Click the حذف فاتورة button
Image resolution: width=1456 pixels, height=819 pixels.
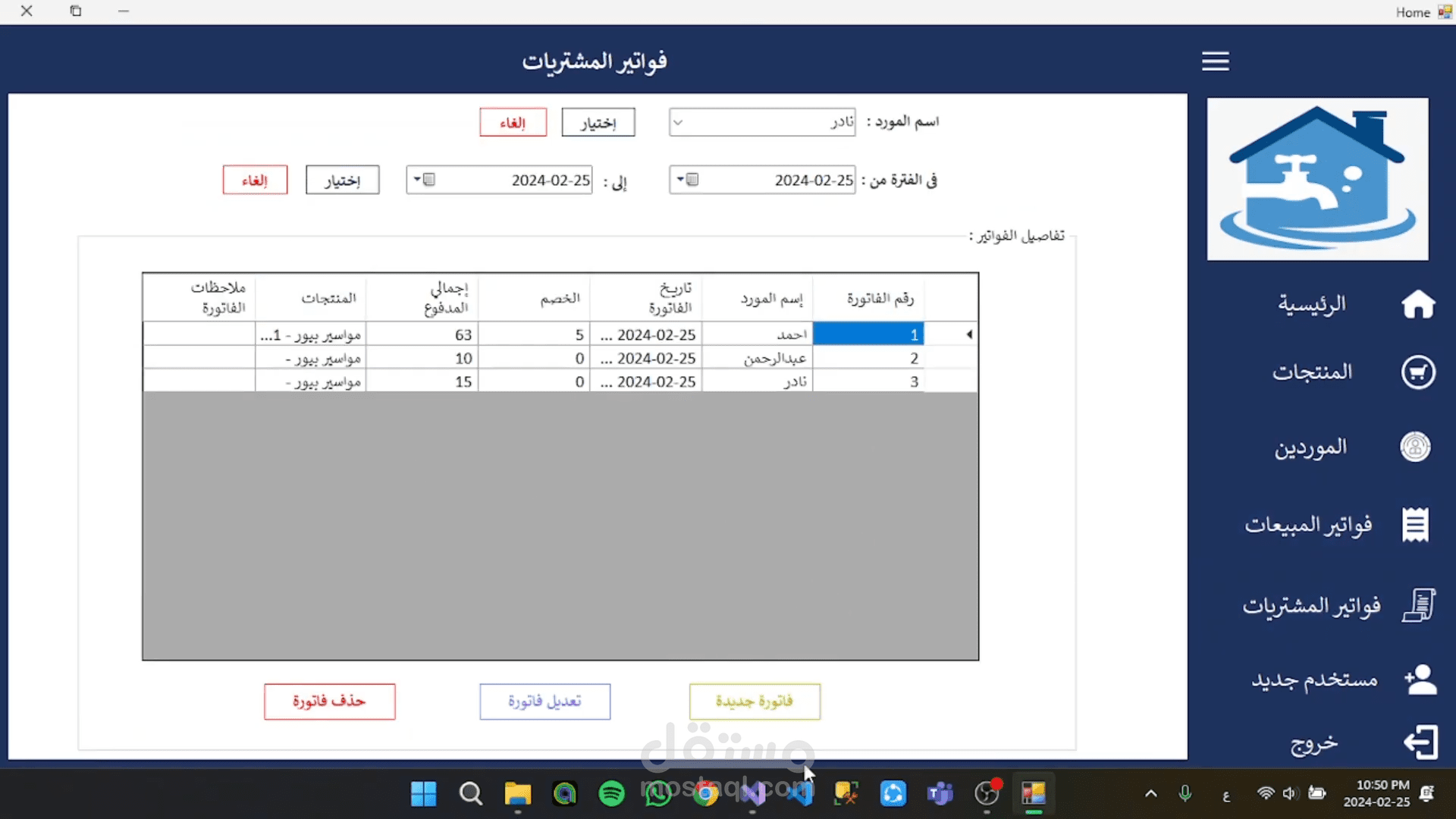(329, 701)
